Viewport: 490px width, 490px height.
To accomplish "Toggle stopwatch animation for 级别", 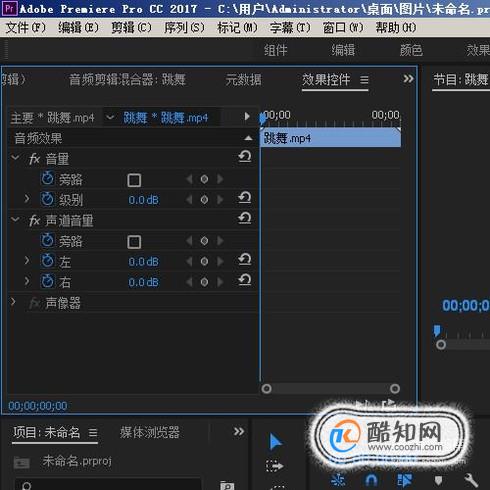I will pyautogui.click(x=47, y=199).
